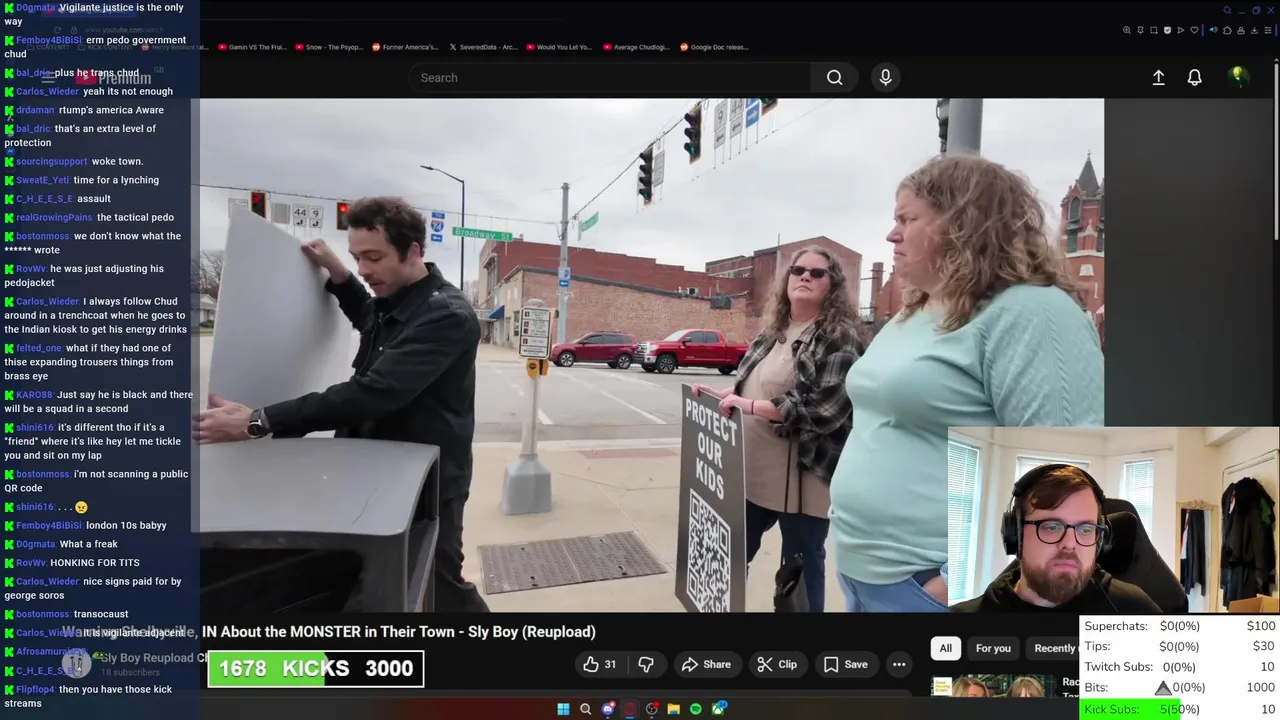Click the 'Superchats:' overlay row label
The height and width of the screenshot is (720, 1280).
pyautogui.click(x=1116, y=626)
